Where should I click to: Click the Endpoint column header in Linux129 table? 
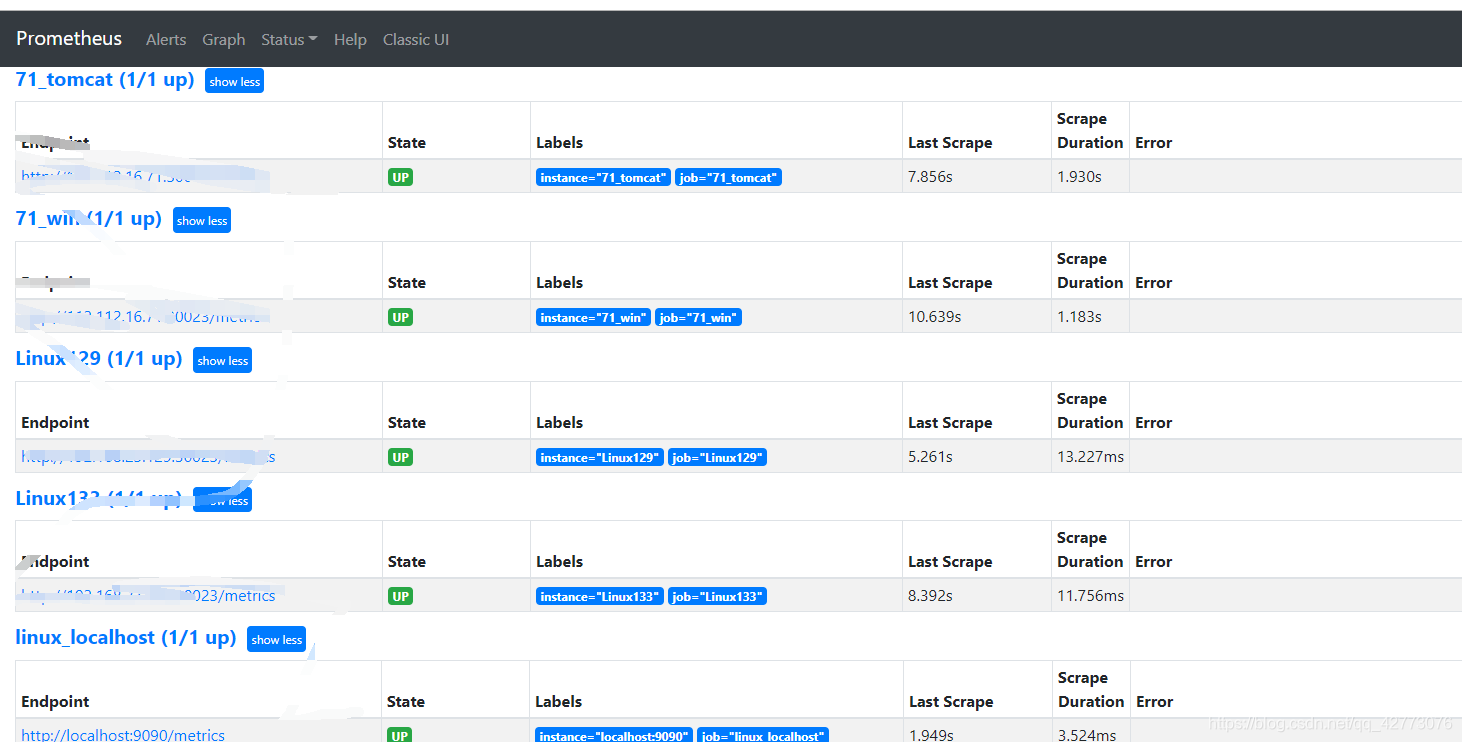click(55, 423)
